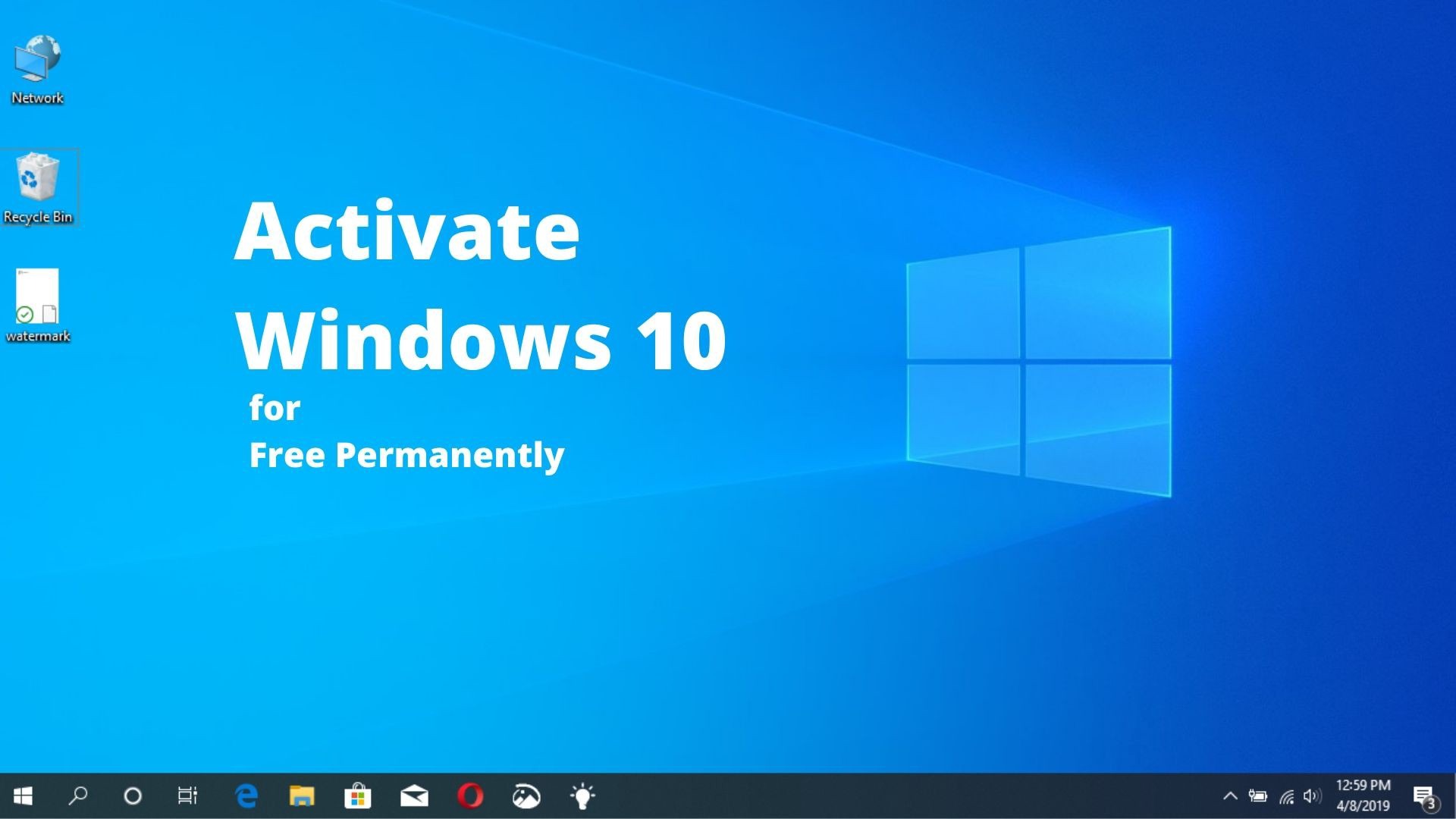
Task: Open the Tips lightbulb app
Action: pos(582,795)
